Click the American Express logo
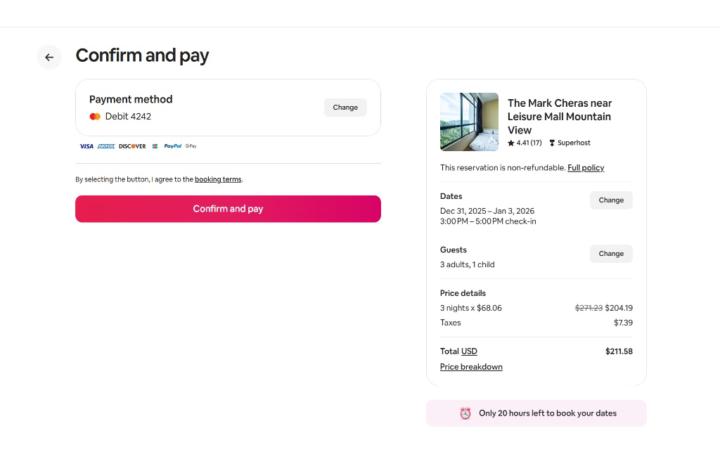 pyautogui.click(x=106, y=146)
